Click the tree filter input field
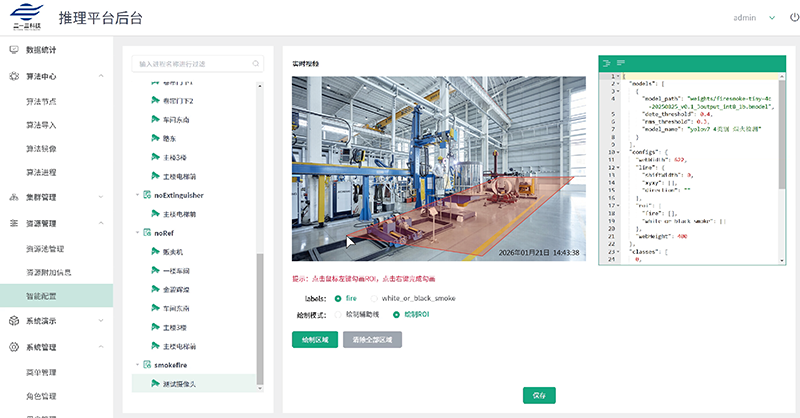This screenshot has width=800, height=418. [190, 64]
